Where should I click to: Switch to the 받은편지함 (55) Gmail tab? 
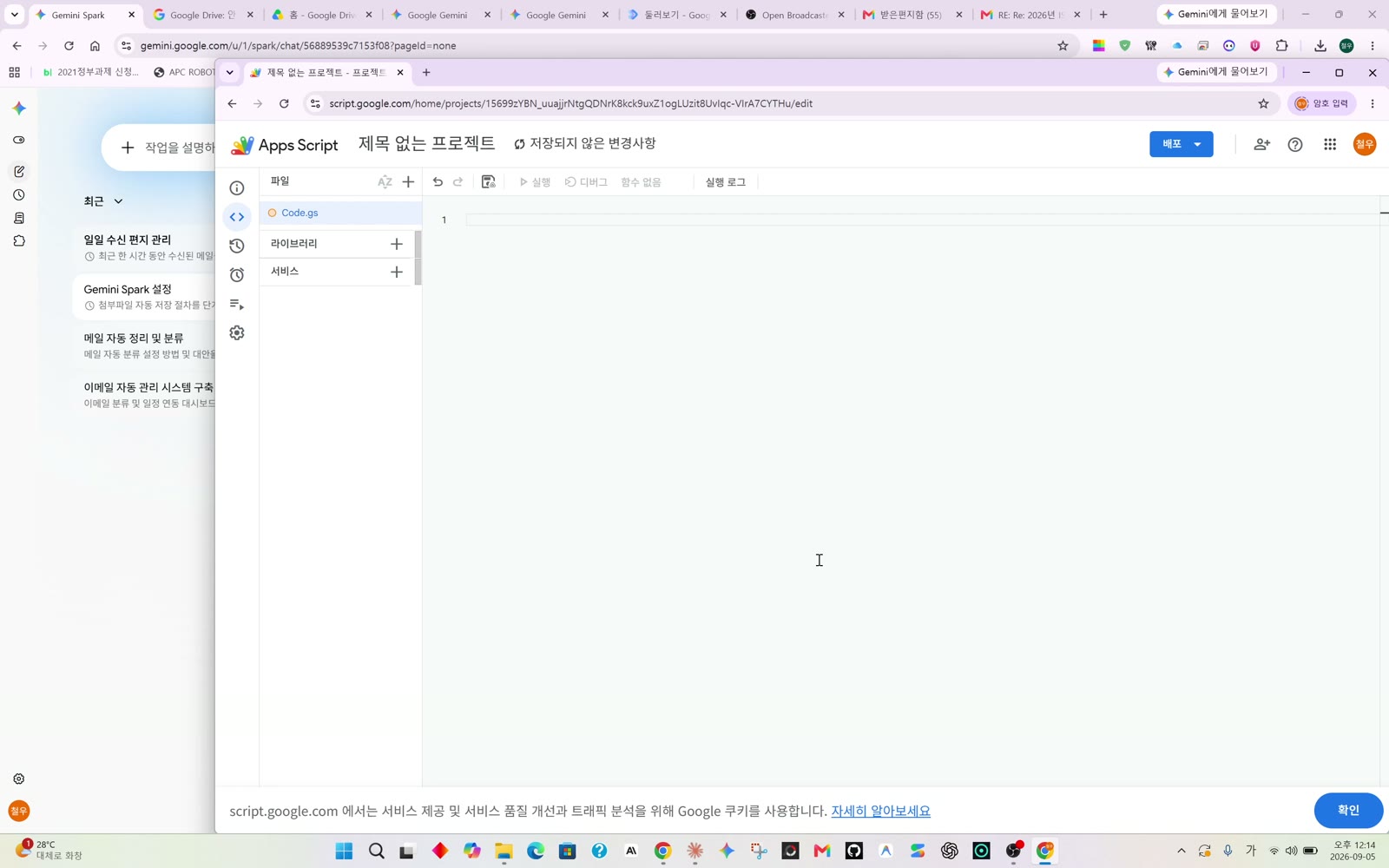pyautogui.click(x=910, y=15)
